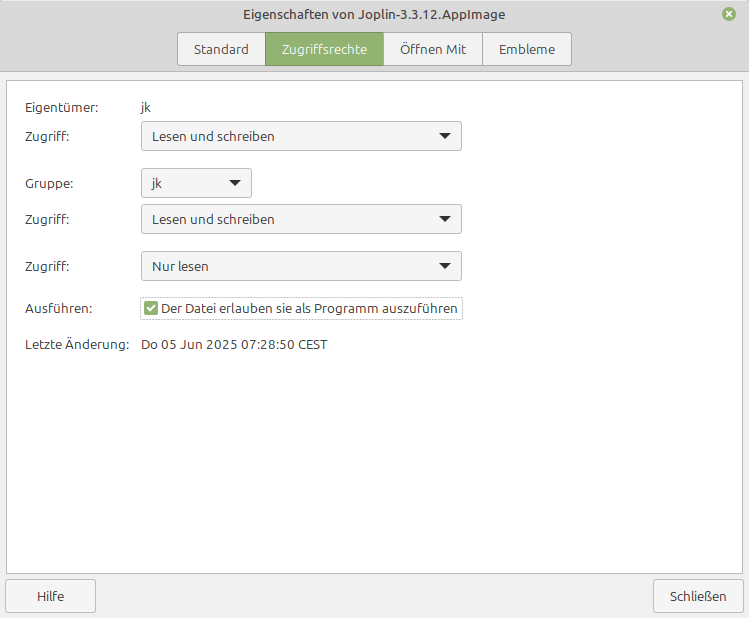Open owner Zugriff 'Lesen und schreiben' dropdown
Viewport: 749px width, 618px height.
[301, 136]
